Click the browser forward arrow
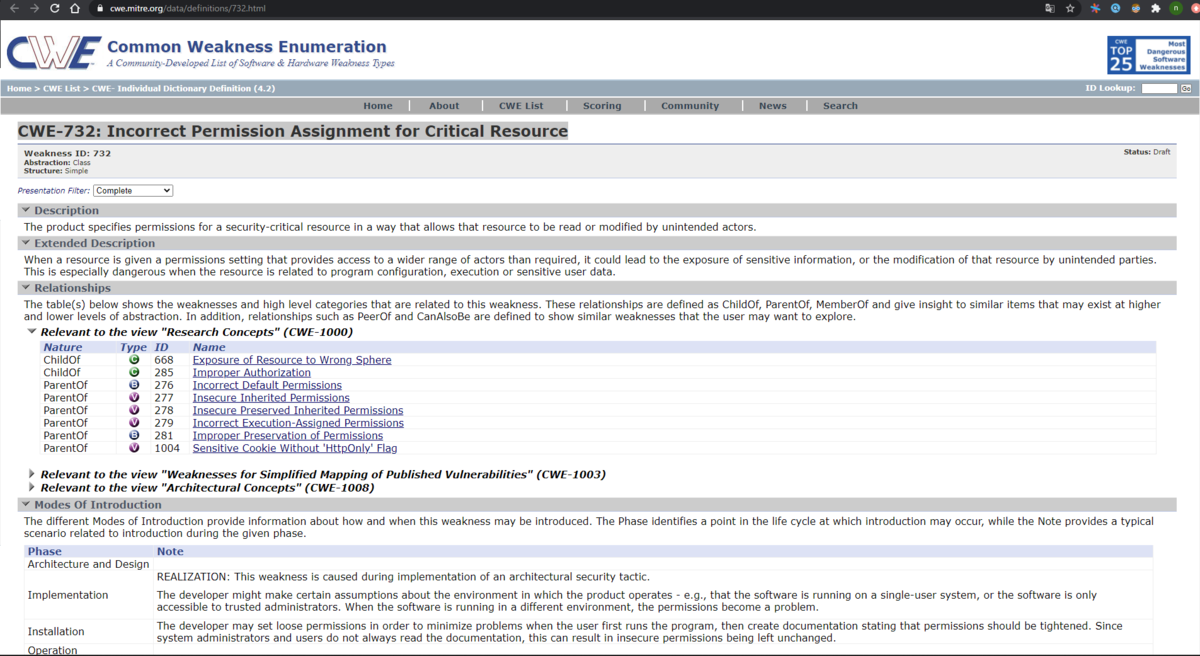The width and height of the screenshot is (1200, 656). click(35, 8)
